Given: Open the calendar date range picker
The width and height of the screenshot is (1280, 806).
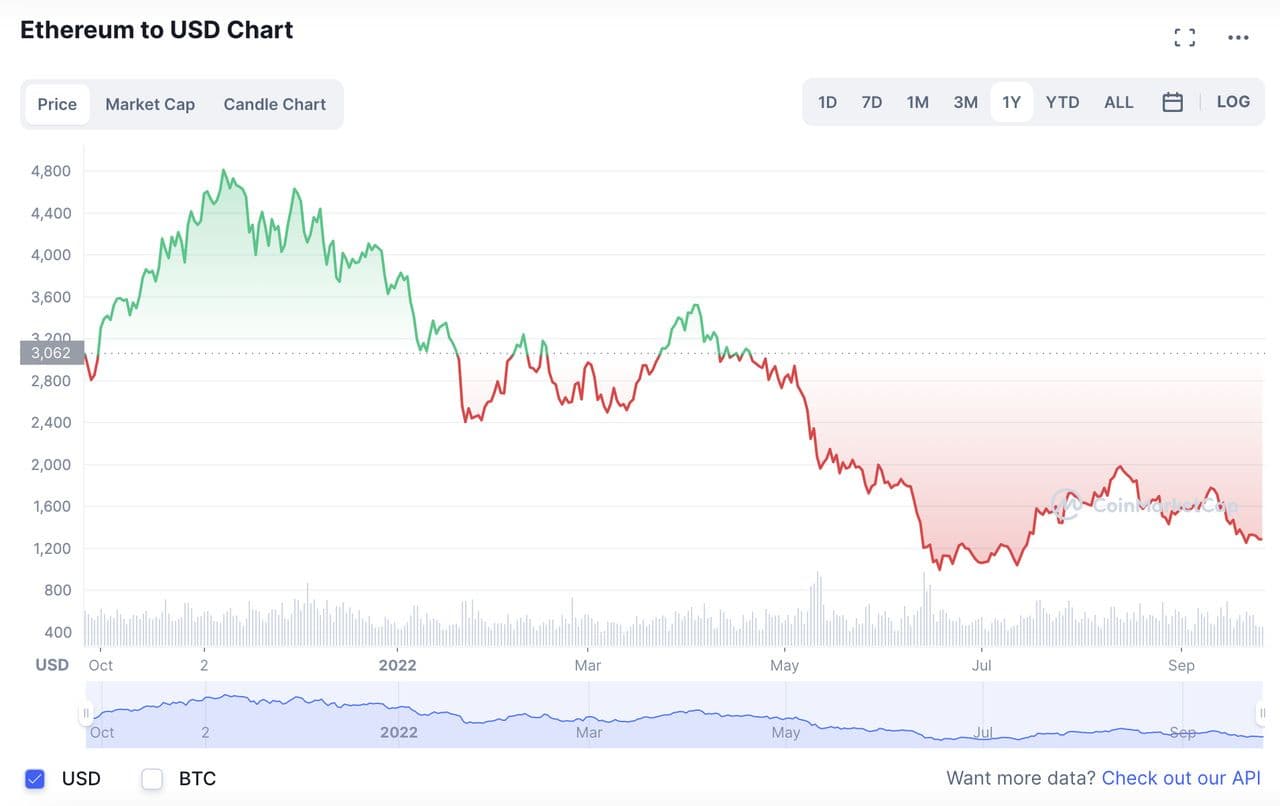Looking at the screenshot, I should click(x=1173, y=102).
